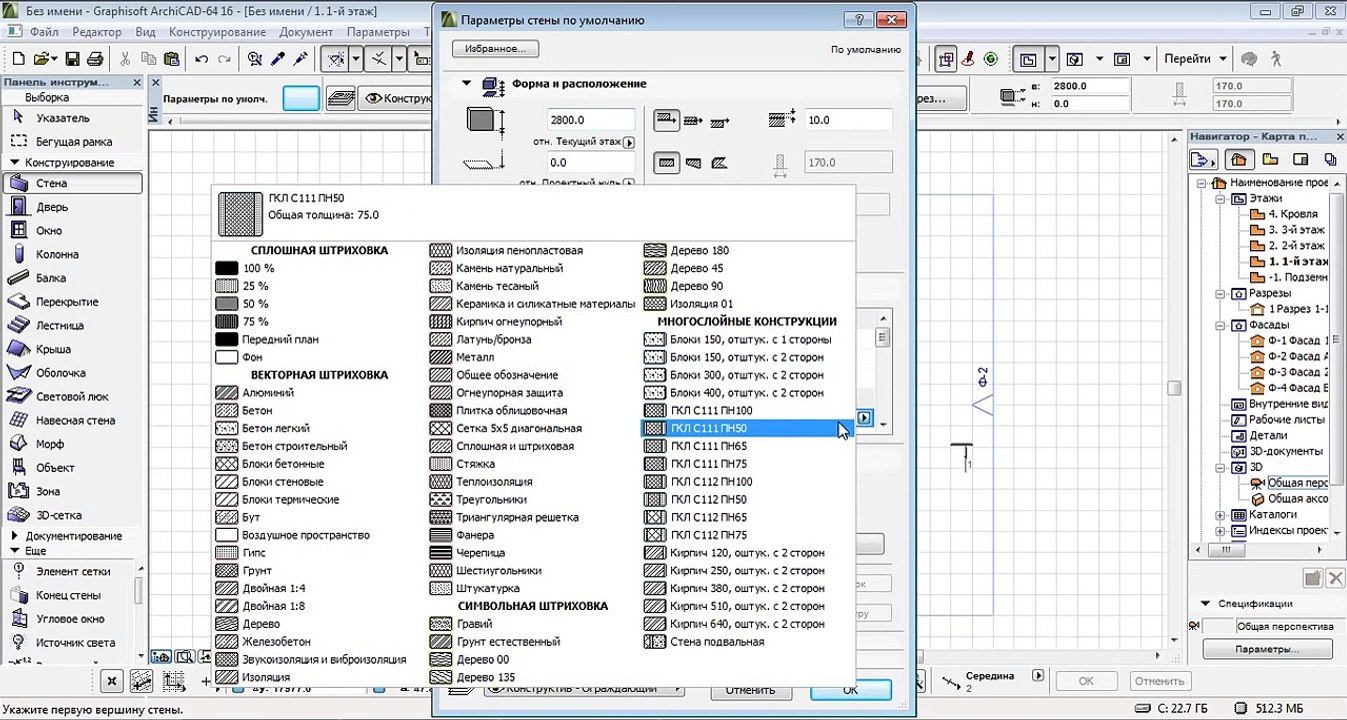The width and height of the screenshot is (1347, 720).
Task: Edit the 10.0 offset field in dialog
Action: [x=848, y=120]
